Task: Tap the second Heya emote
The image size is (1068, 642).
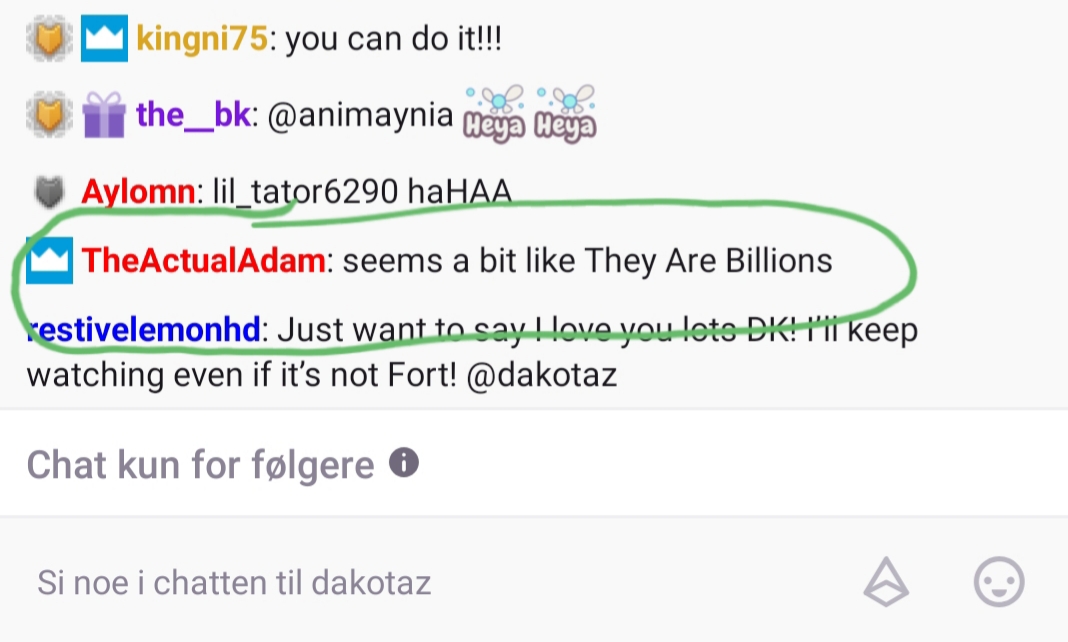Action: coord(565,114)
